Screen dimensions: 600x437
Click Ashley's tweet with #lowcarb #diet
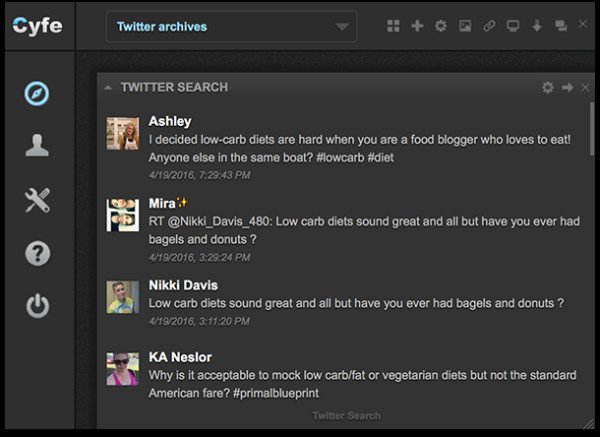(x=360, y=148)
